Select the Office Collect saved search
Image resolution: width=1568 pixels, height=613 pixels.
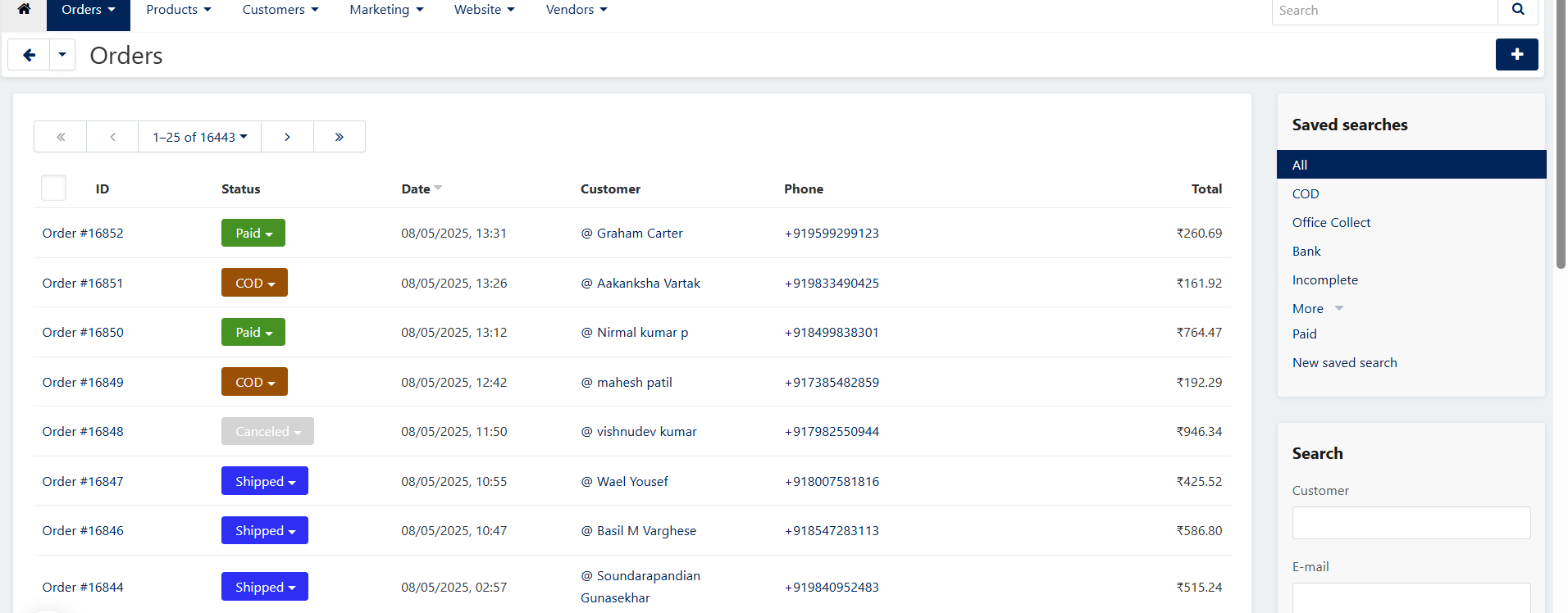[x=1331, y=222]
